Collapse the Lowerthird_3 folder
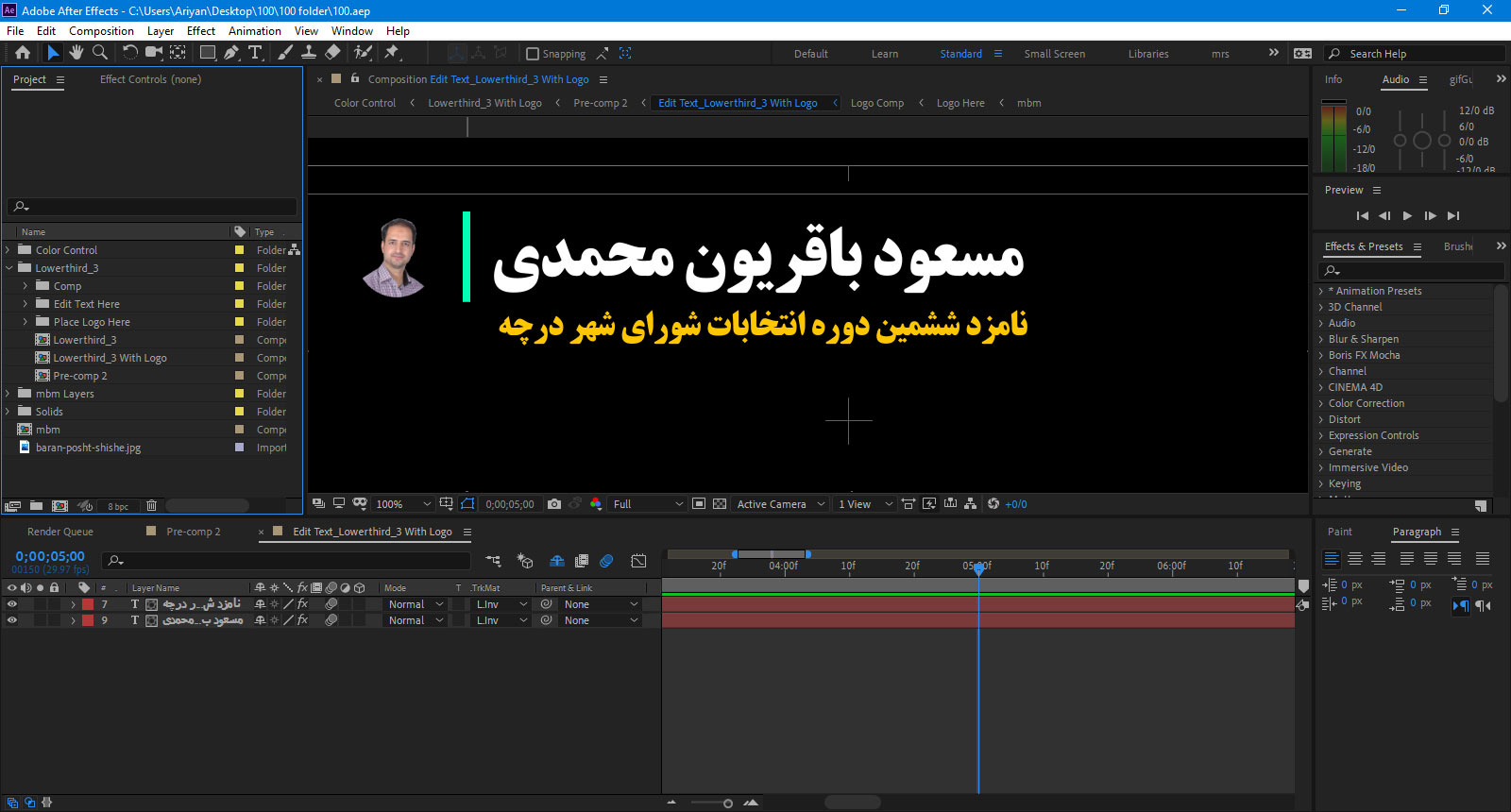The image size is (1511, 812). pyautogui.click(x=8, y=268)
